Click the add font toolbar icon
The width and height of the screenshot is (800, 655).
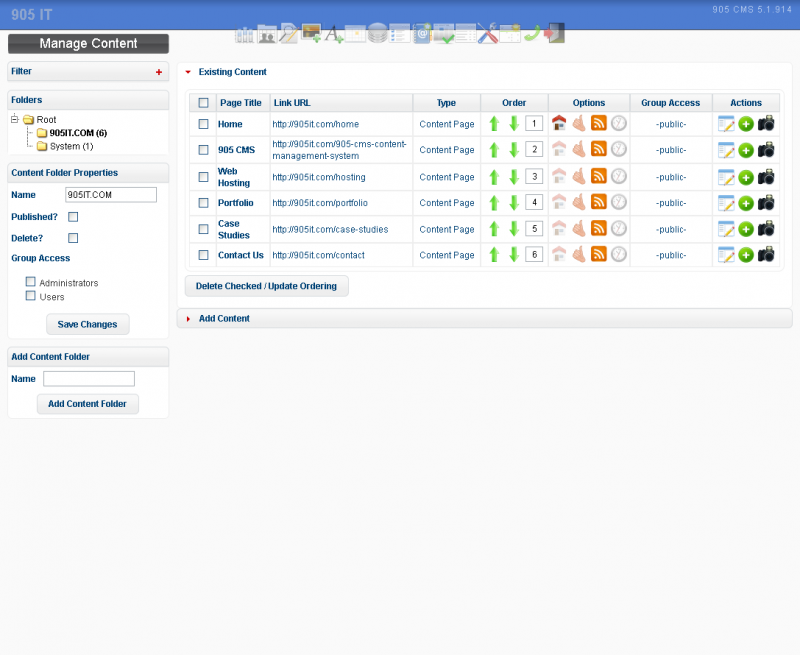coord(334,34)
